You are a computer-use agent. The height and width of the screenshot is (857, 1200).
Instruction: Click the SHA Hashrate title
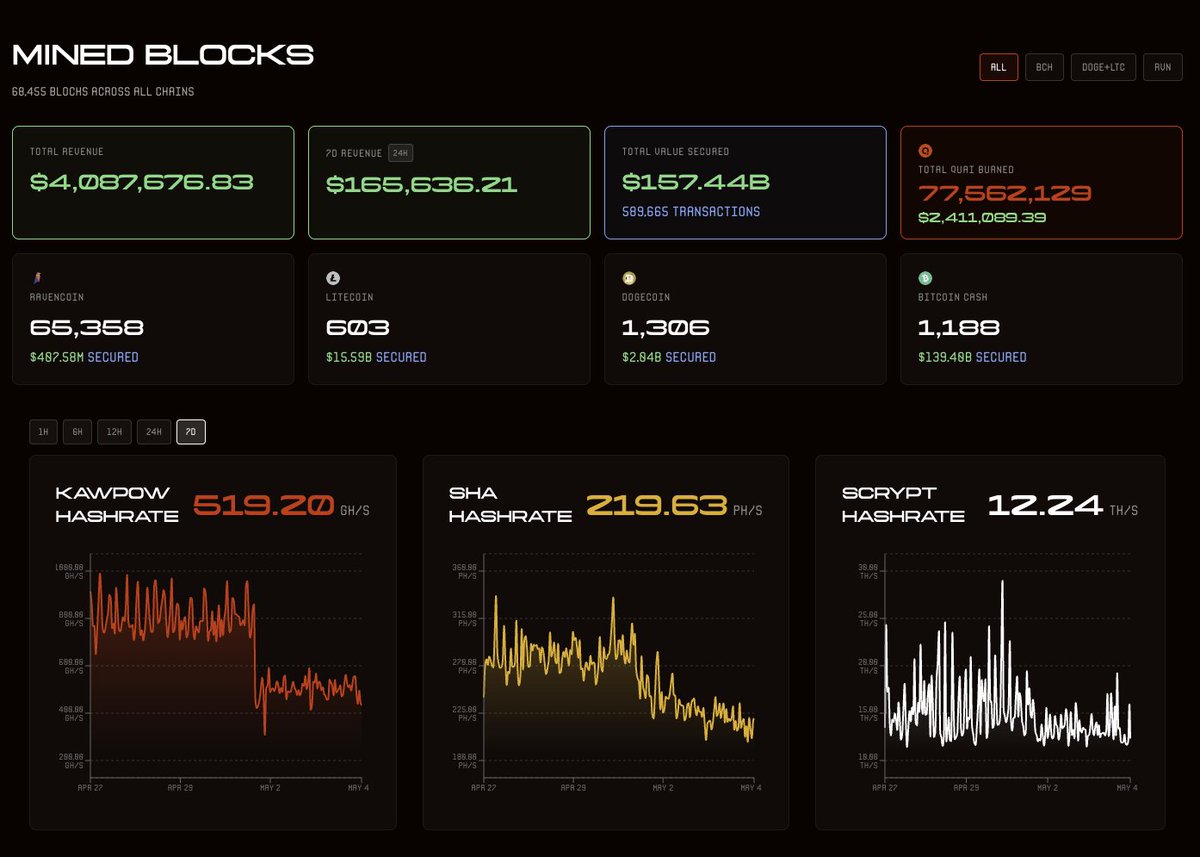pyautogui.click(x=510, y=505)
